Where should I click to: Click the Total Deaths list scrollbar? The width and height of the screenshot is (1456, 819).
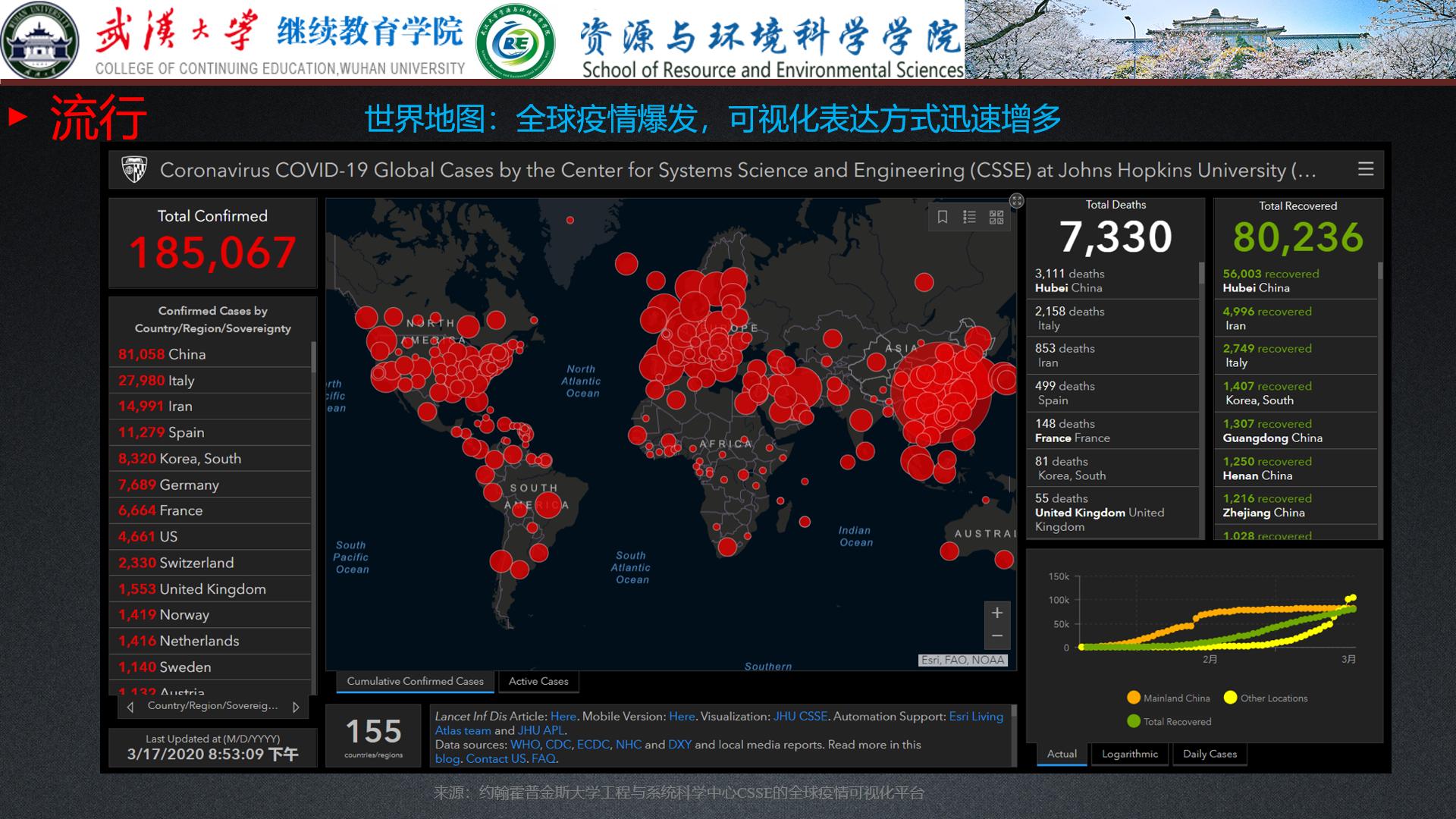coord(1201,273)
